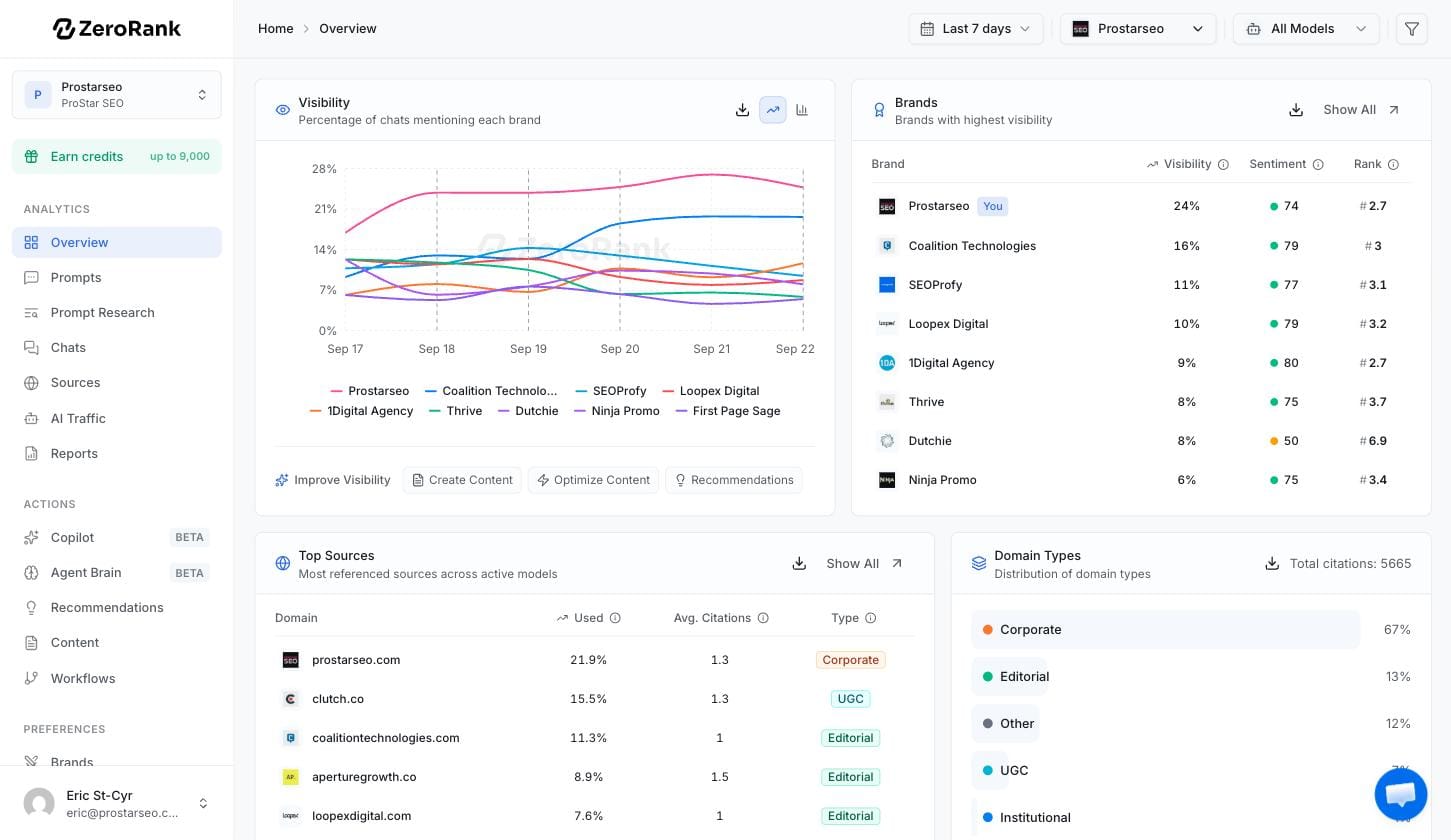This screenshot has height=840, width=1451.
Task: Click the clutch.co favicon
Action: (x=290, y=699)
